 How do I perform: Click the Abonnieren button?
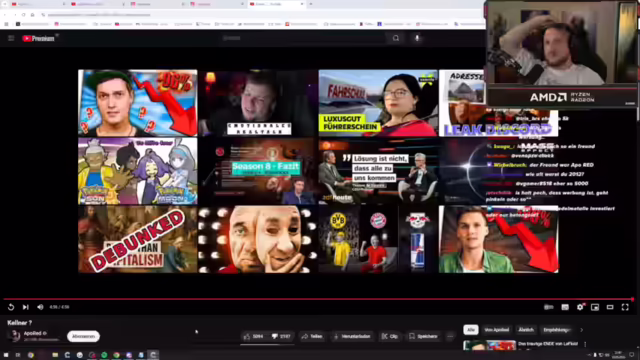[x=83, y=336]
